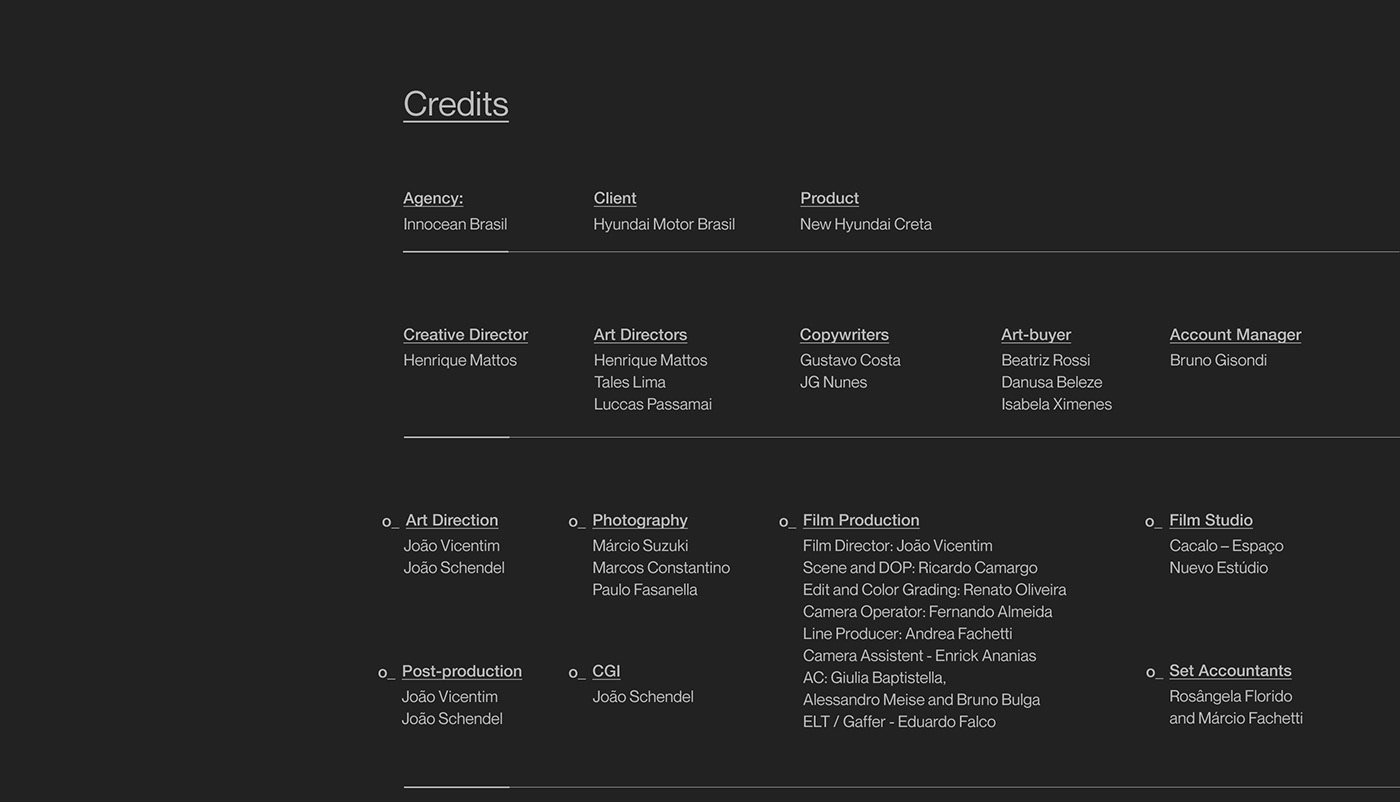Click the Innocean Brasil agency name

[455, 224]
